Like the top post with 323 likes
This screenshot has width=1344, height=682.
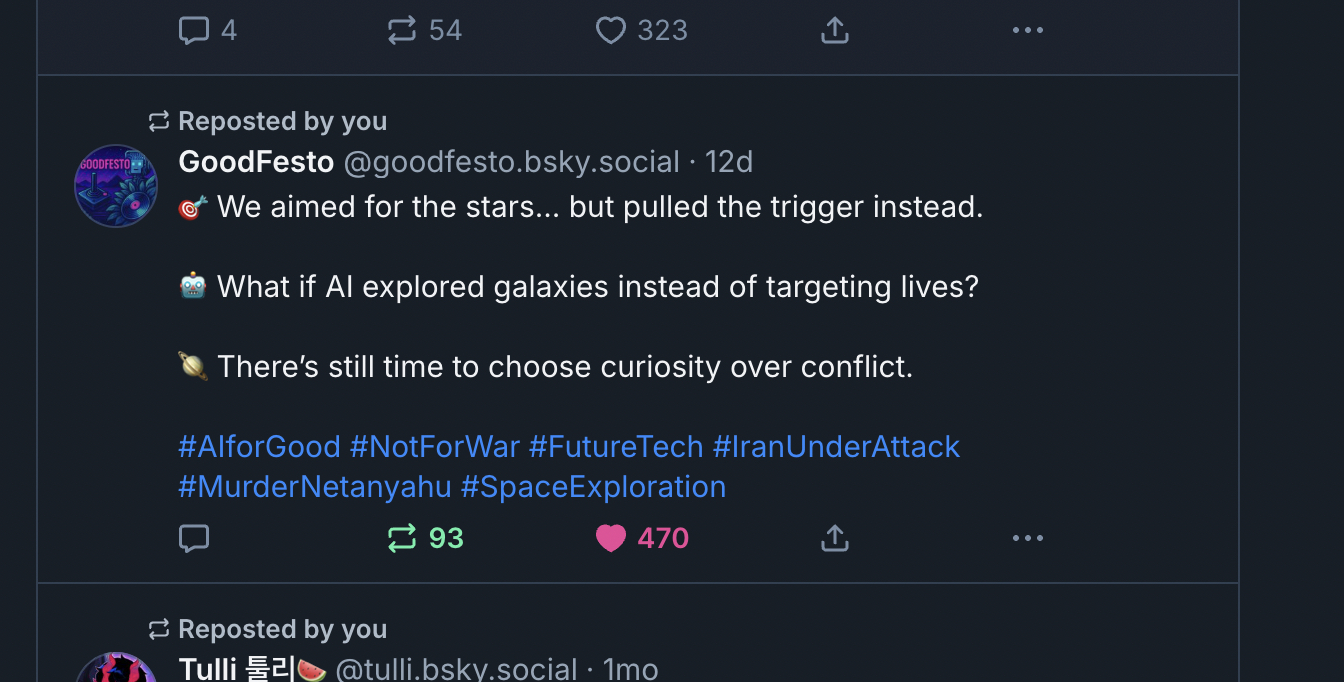(x=611, y=30)
